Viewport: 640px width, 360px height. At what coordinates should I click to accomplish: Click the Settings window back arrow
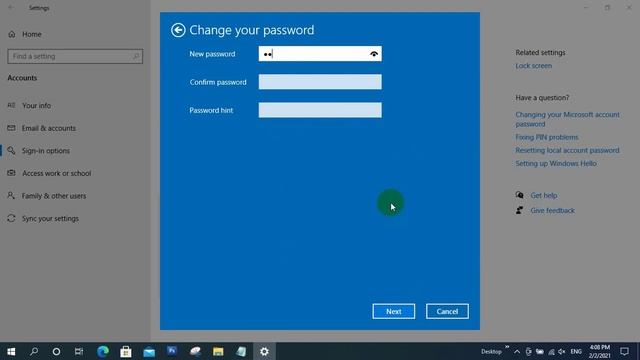11,8
